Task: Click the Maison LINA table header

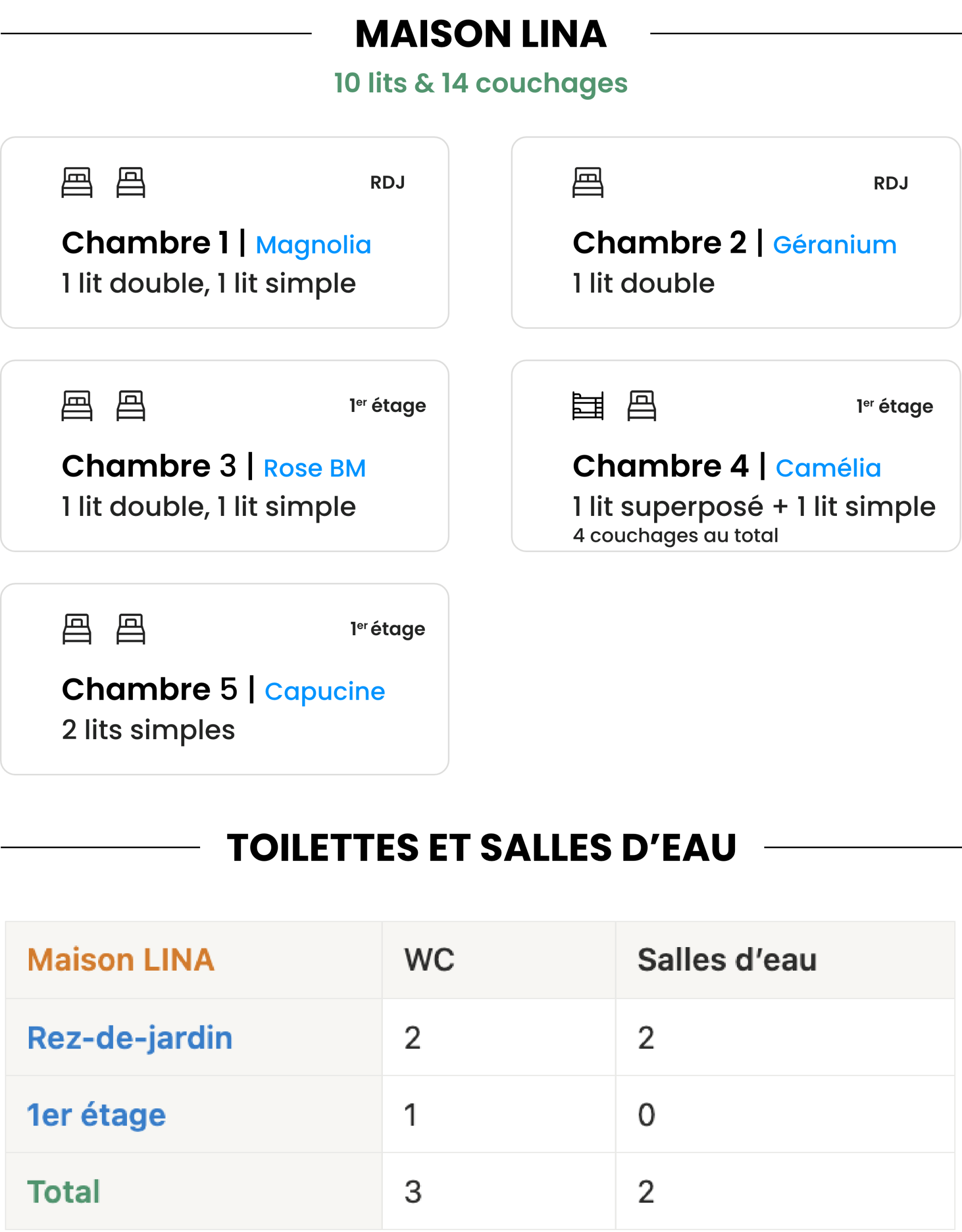Action: click(x=121, y=960)
